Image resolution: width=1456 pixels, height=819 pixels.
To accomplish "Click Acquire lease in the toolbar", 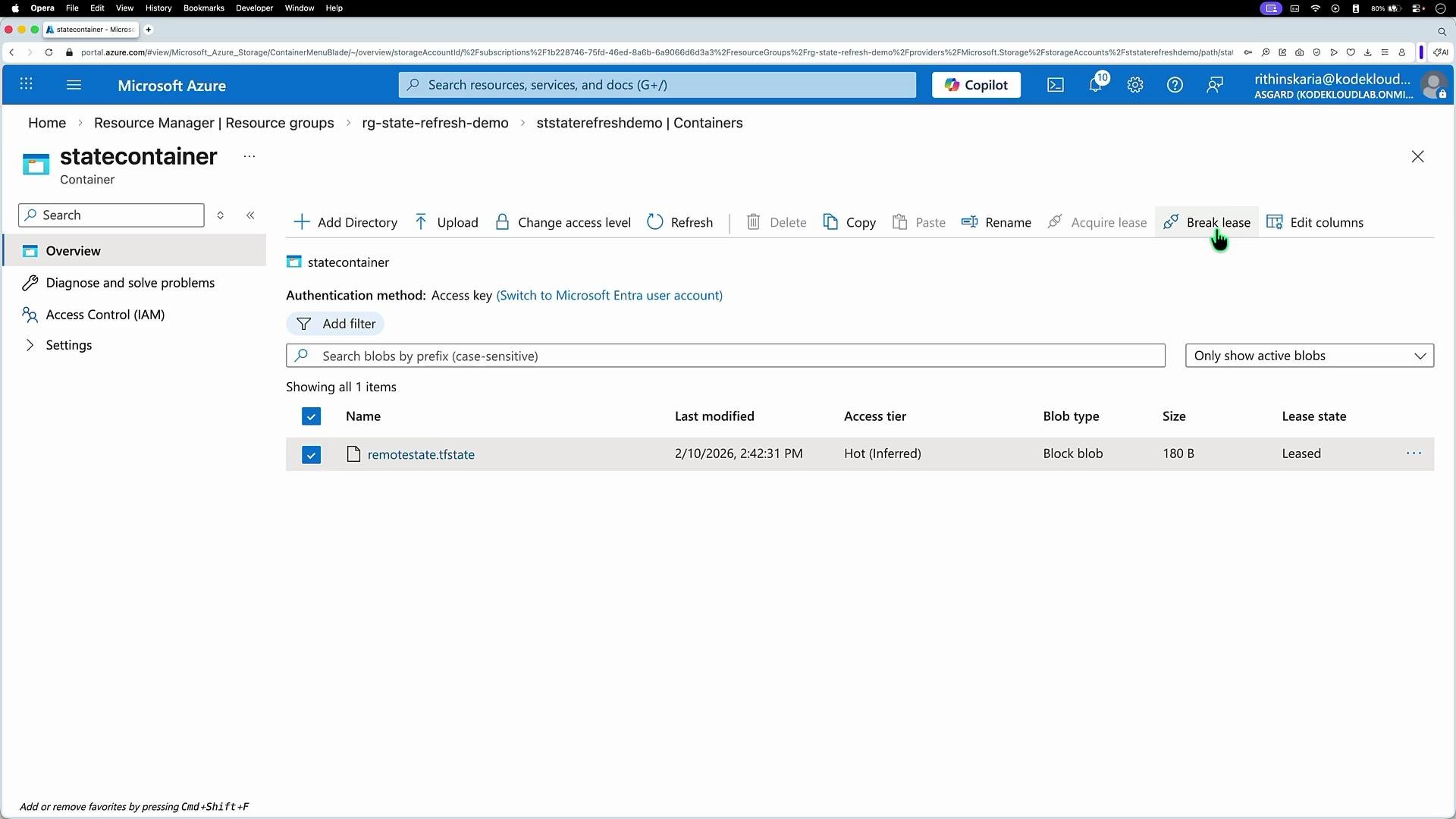I will pos(1097,222).
